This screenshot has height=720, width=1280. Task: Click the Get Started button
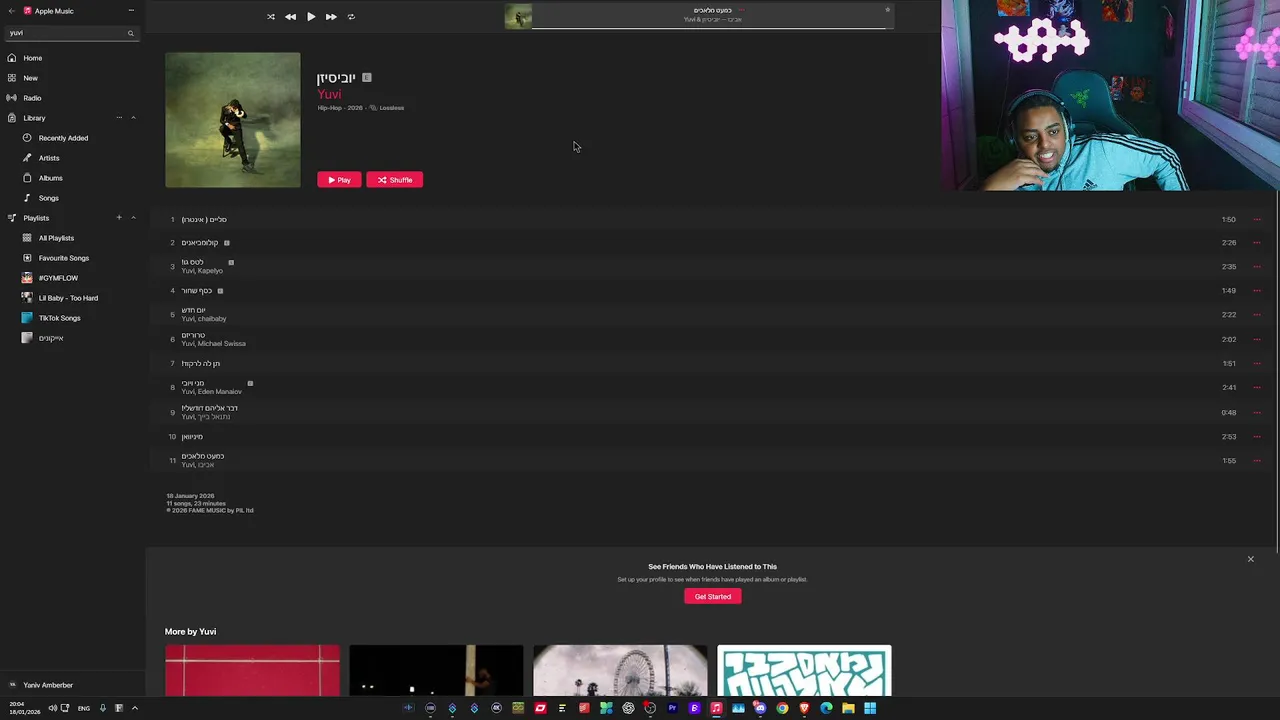713,597
